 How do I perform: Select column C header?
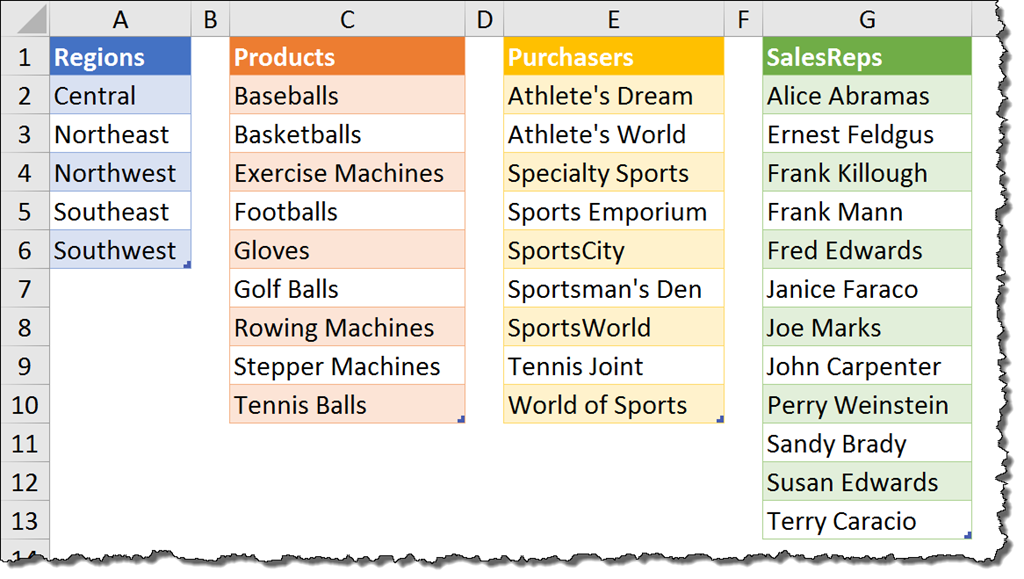tap(347, 19)
